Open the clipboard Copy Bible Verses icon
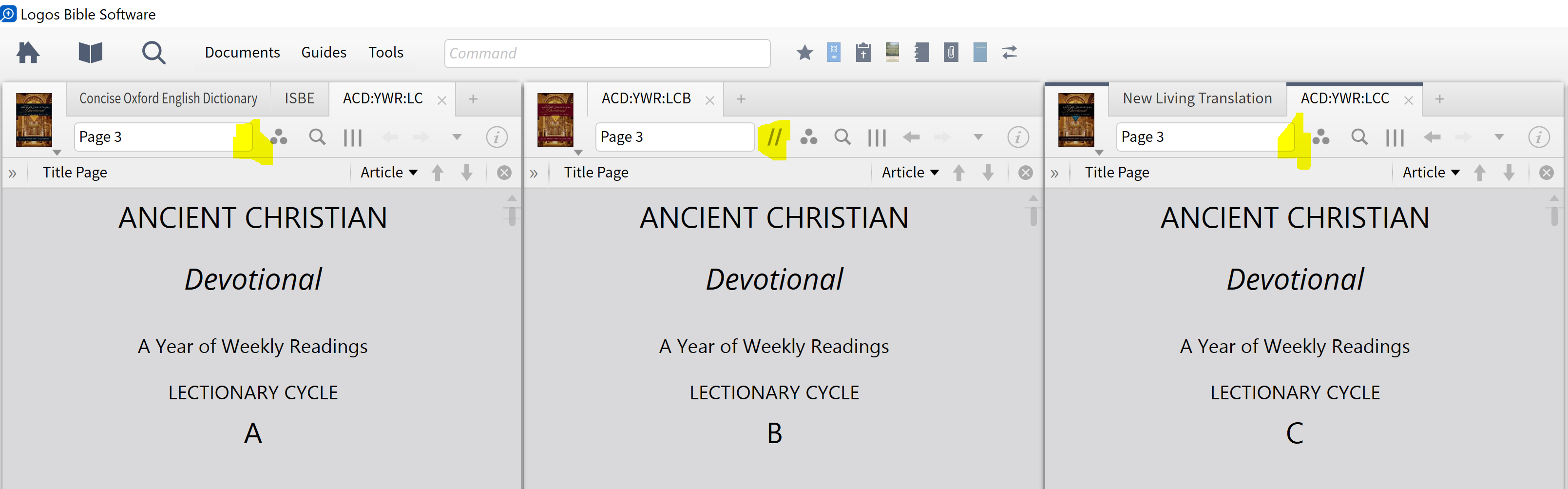1568x489 pixels. pos(863,52)
